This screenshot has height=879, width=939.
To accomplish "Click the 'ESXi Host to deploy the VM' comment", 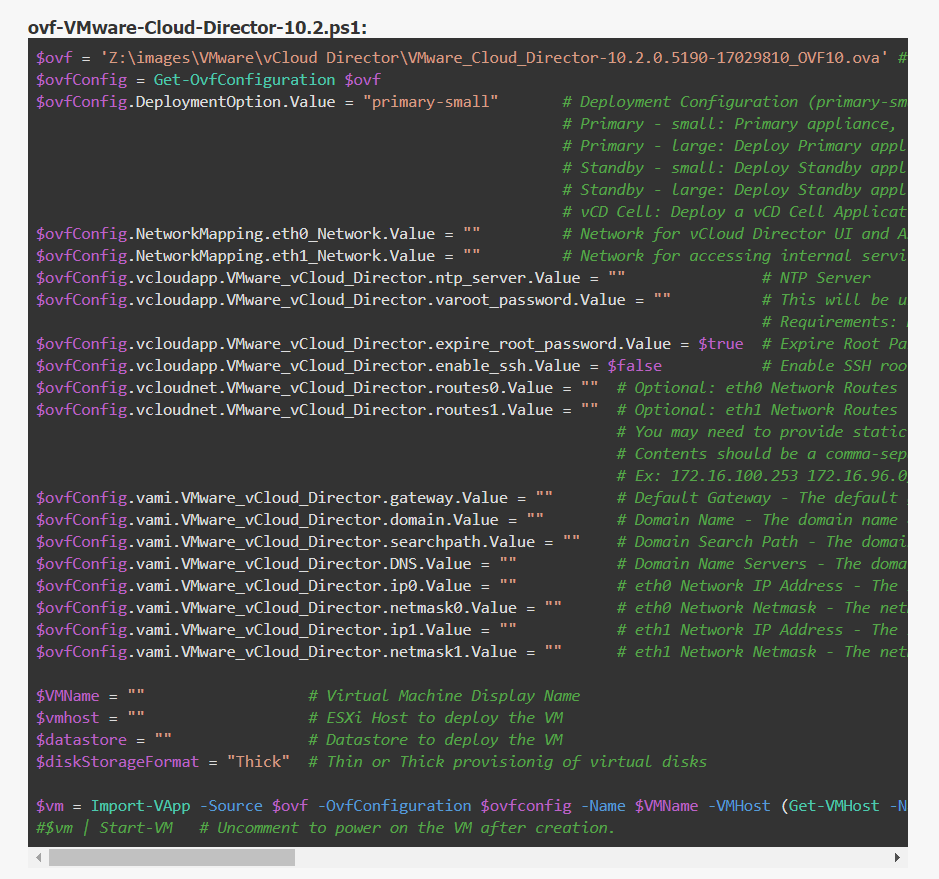I will 435,718.
